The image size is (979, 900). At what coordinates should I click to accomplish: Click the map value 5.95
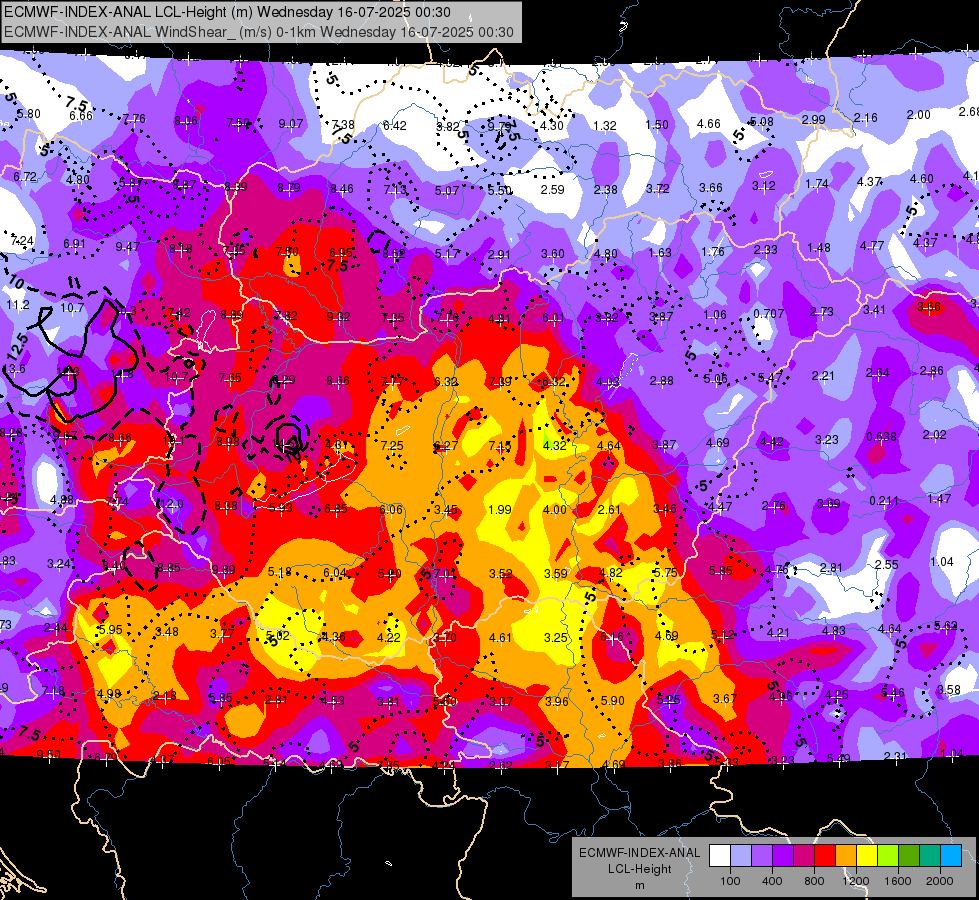coord(111,629)
